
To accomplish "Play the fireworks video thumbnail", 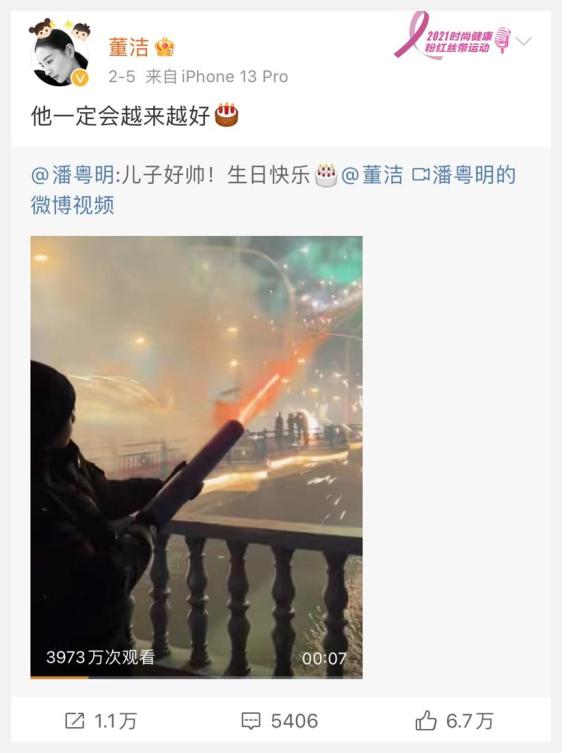I will [196, 457].
